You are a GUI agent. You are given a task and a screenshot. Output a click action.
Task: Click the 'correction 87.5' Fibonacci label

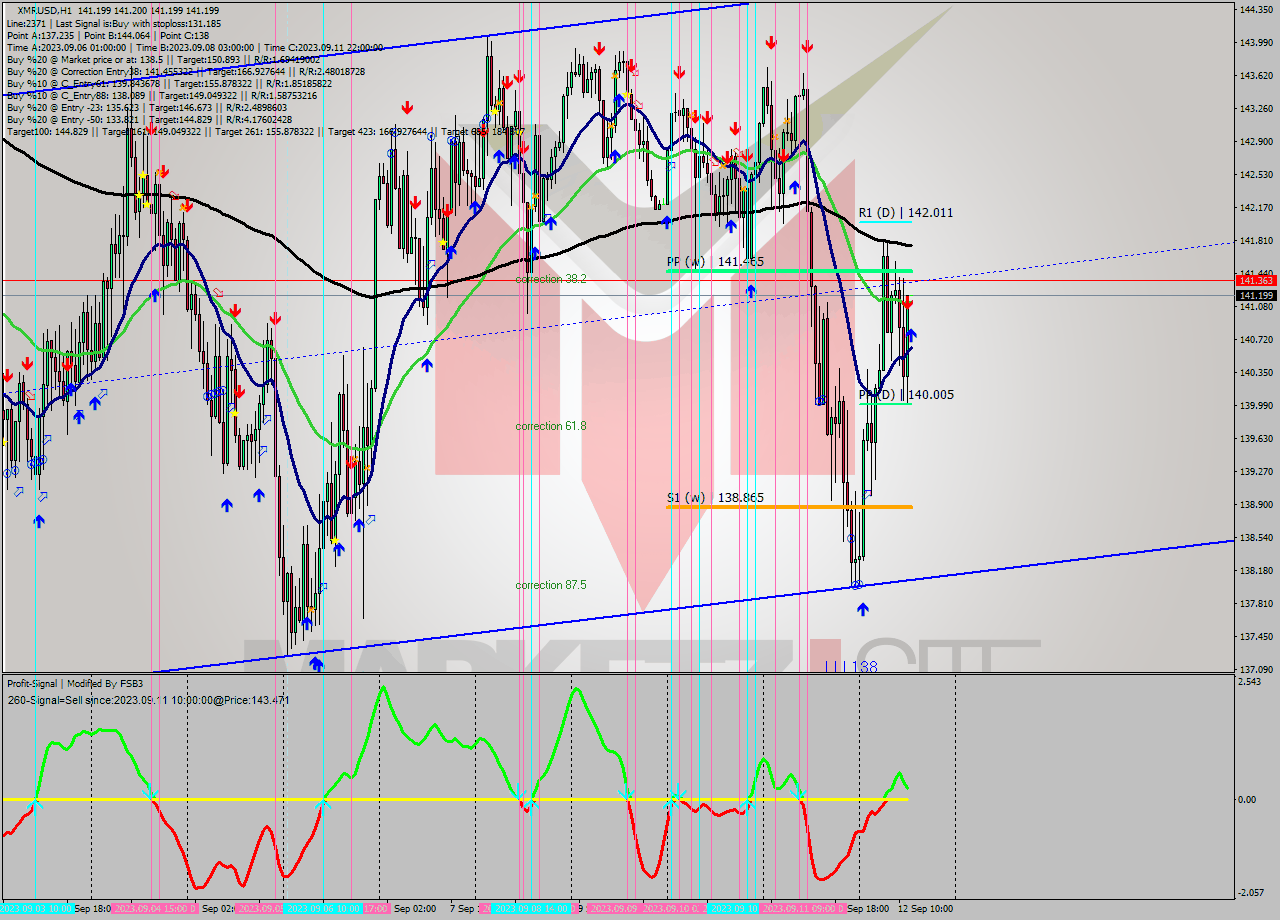(551, 585)
